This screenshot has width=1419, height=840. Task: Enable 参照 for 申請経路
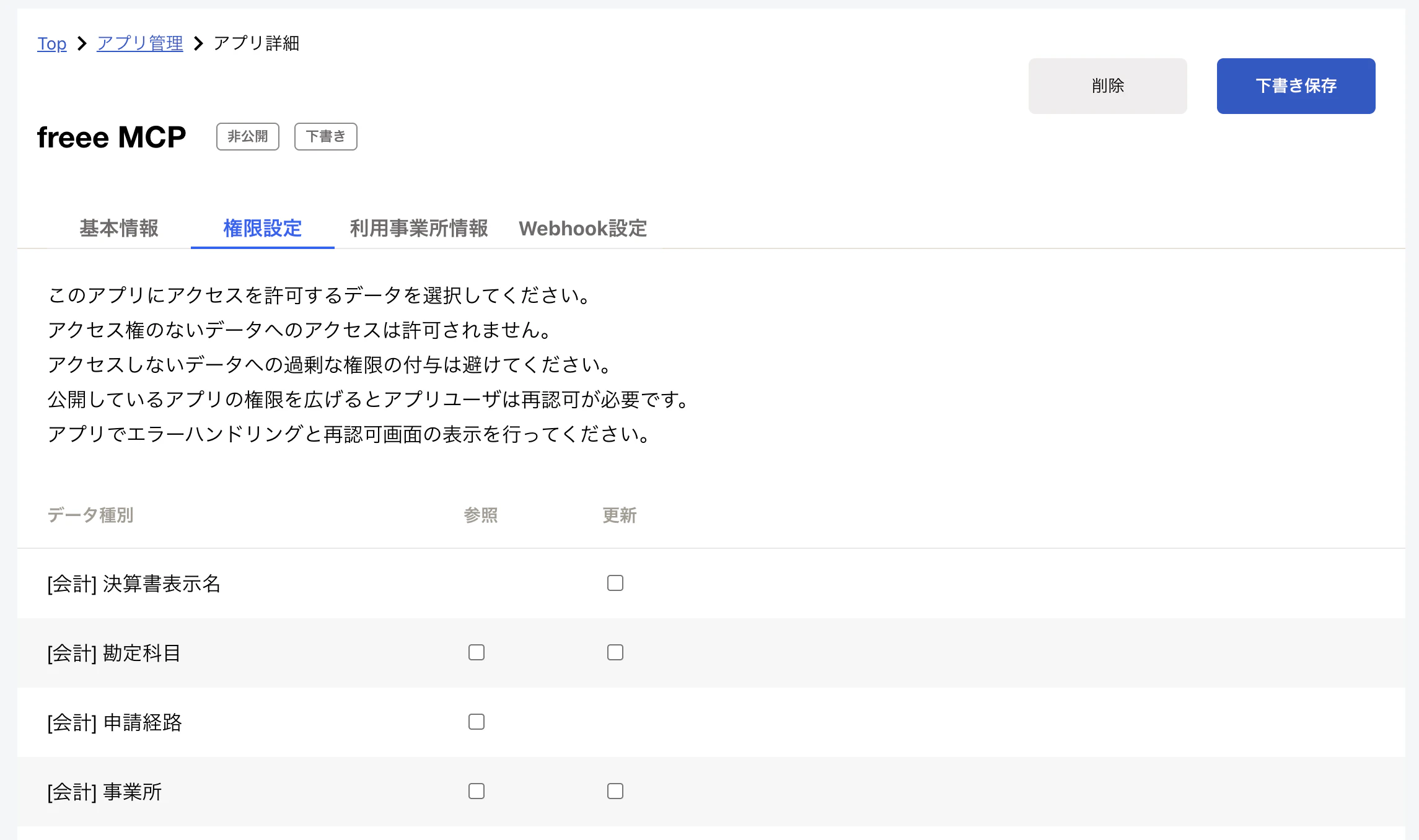pos(476,722)
